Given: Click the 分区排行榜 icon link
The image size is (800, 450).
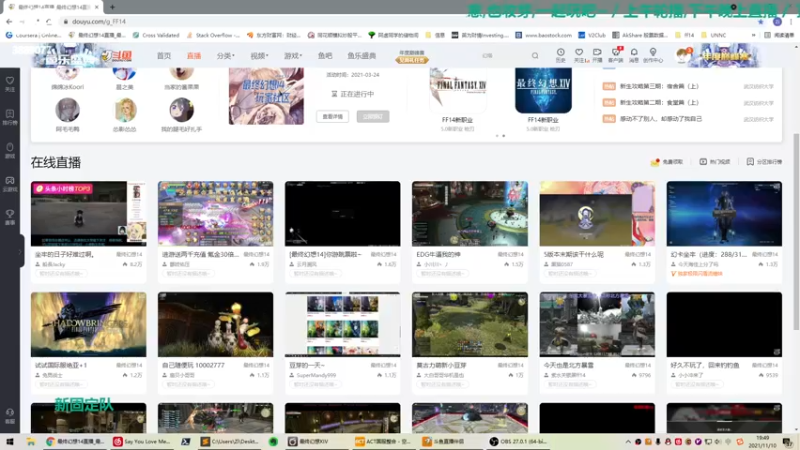Looking at the screenshot, I should pyautogui.click(x=764, y=162).
